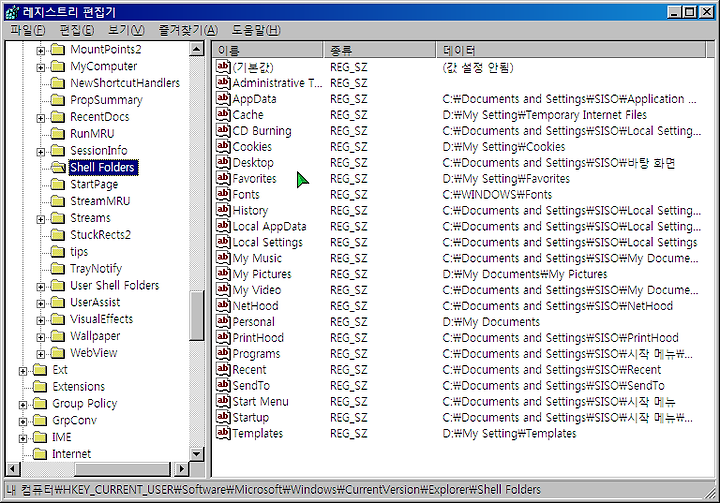Screen dimensions: 720x503
Task: Select the StuckRects2 folder icon
Action: click(58, 235)
